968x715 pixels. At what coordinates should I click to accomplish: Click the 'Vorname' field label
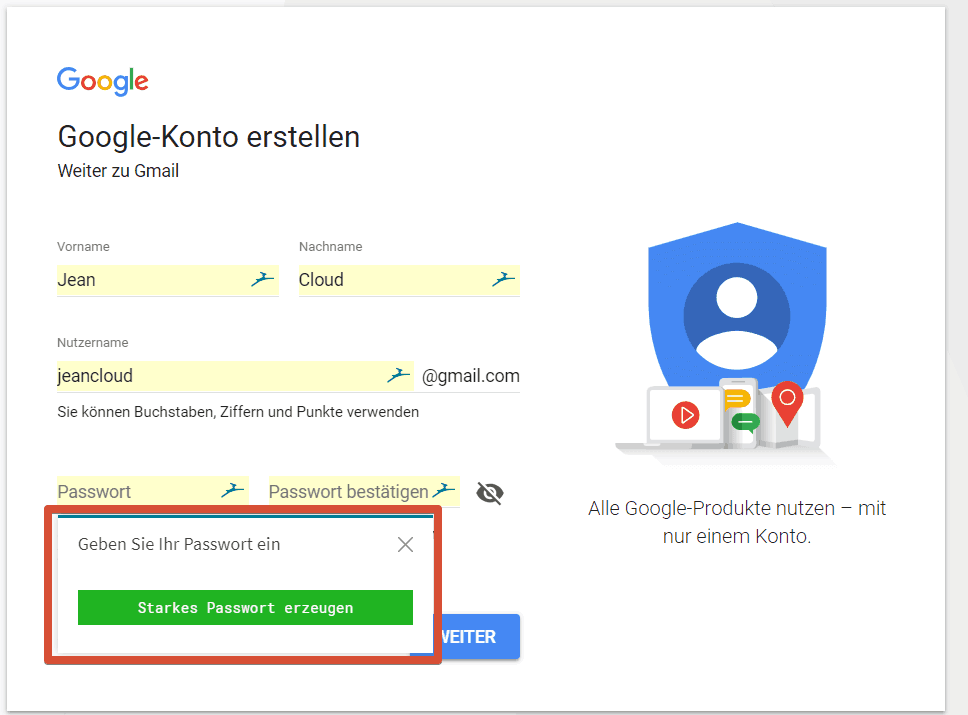click(83, 246)
